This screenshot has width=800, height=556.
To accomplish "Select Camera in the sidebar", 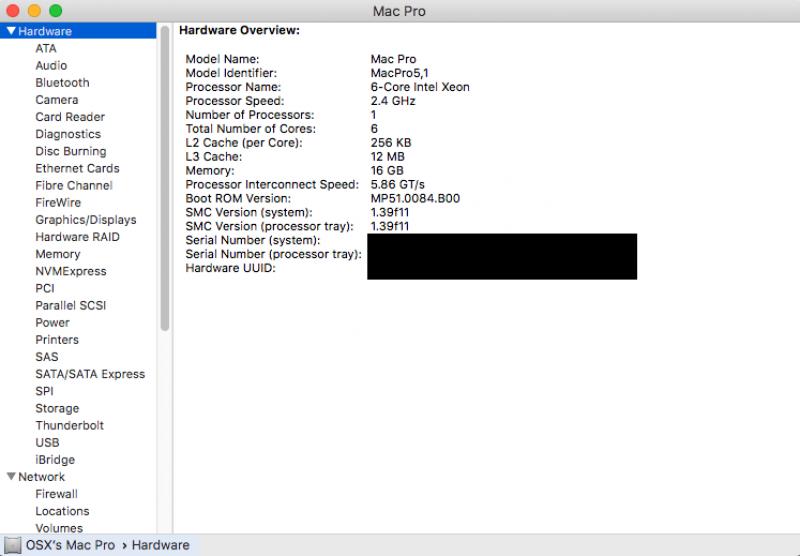I will click(57, 99).
